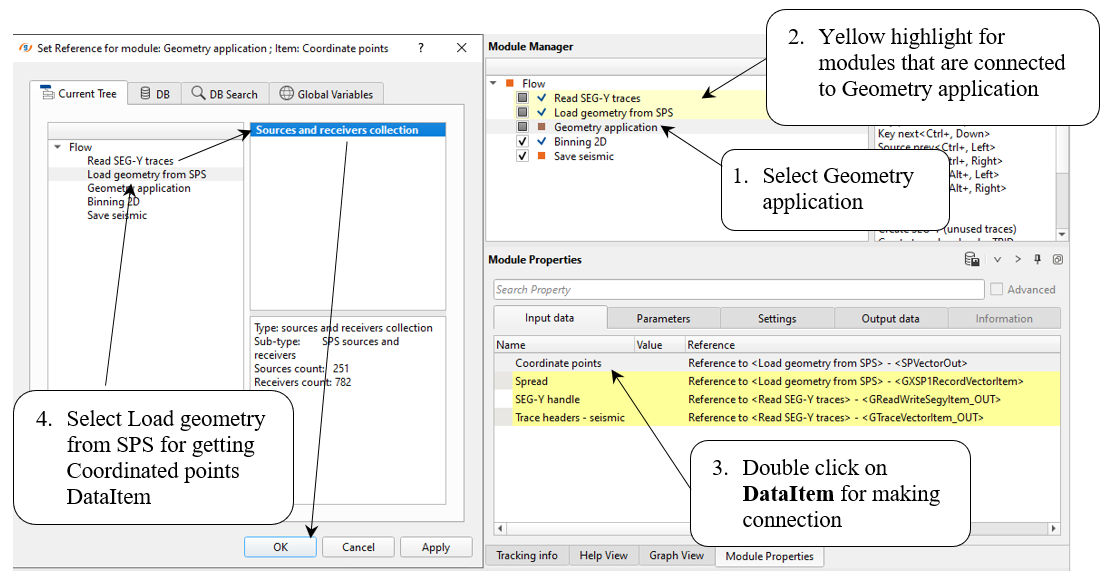Click the float window icon in Module Properties
Viewport: 1104px width, 578px height.
click(x=1057, y=260)
